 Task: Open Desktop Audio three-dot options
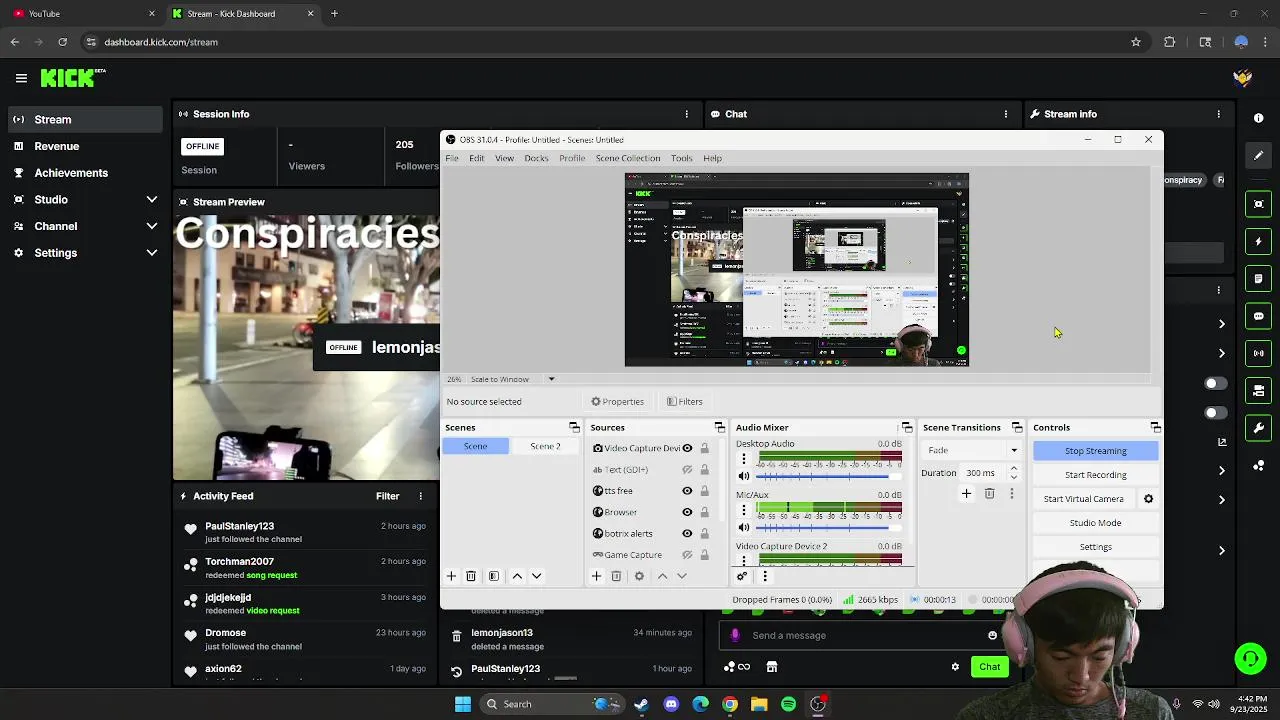tap(743, 458)
